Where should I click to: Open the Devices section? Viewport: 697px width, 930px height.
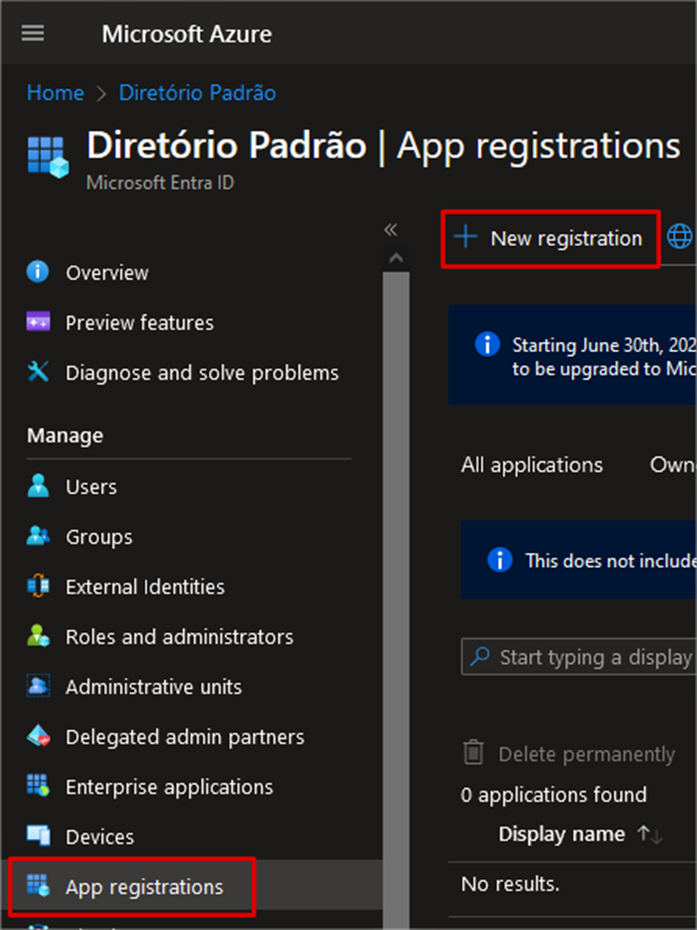click(x=100, y=837)
